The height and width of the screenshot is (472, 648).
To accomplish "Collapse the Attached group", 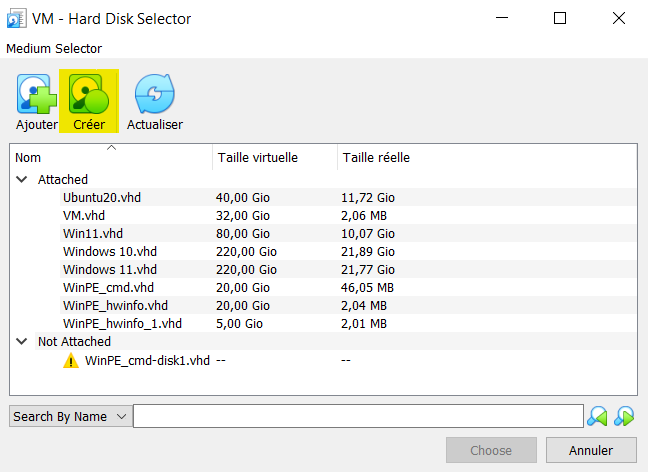I will point(21,180).
